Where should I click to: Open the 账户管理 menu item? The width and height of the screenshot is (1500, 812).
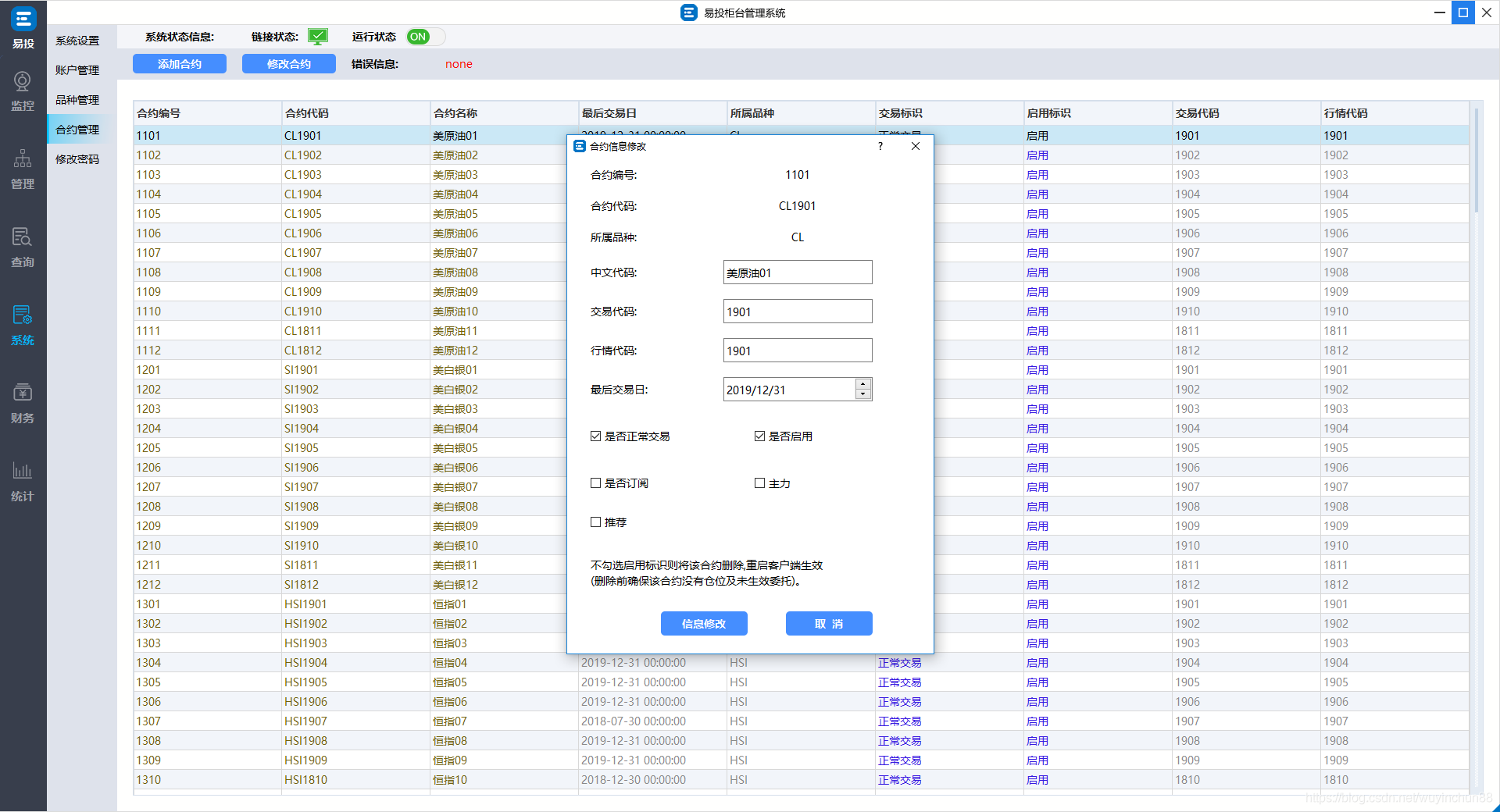coord(77,70)
